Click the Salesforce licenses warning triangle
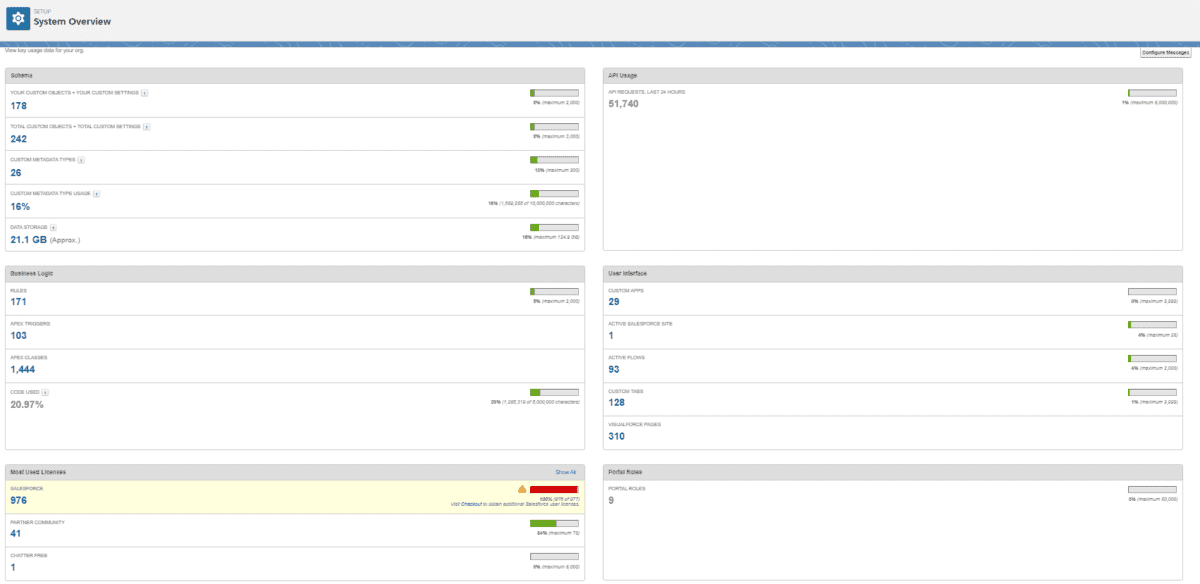 click(520, 490)
